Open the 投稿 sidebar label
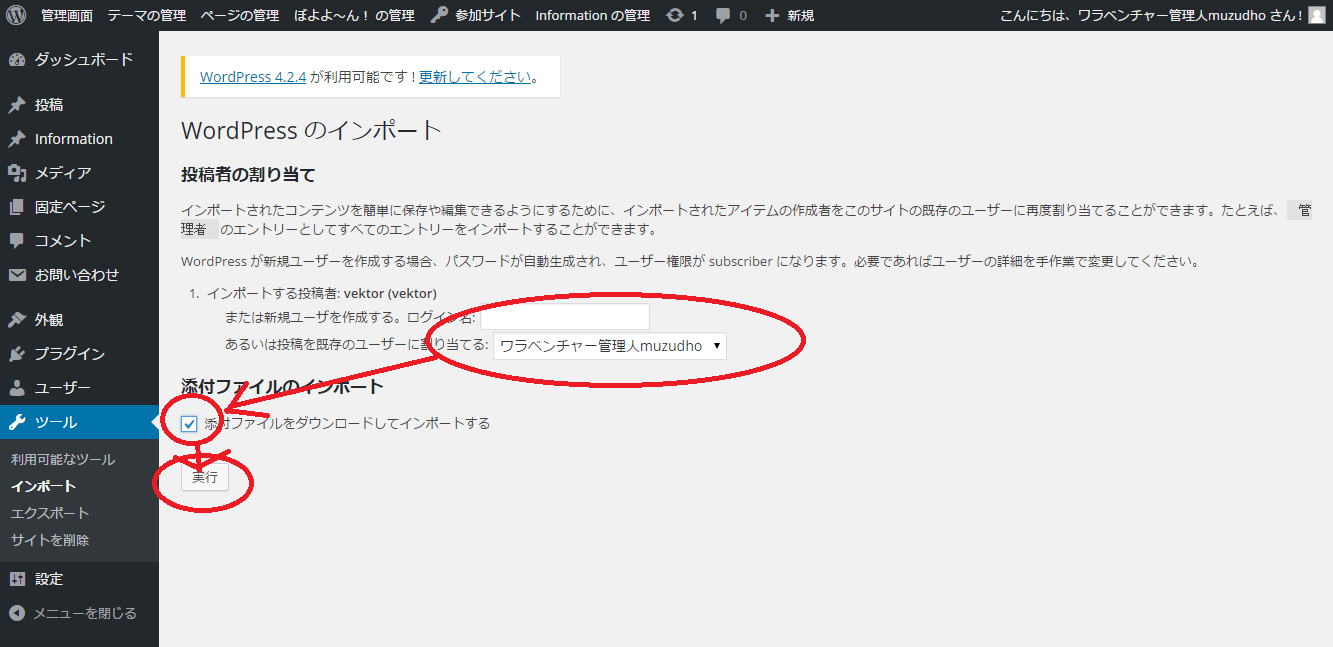Screen dimensions: 1333x647 pyautogui.click(x=49, y=105)
